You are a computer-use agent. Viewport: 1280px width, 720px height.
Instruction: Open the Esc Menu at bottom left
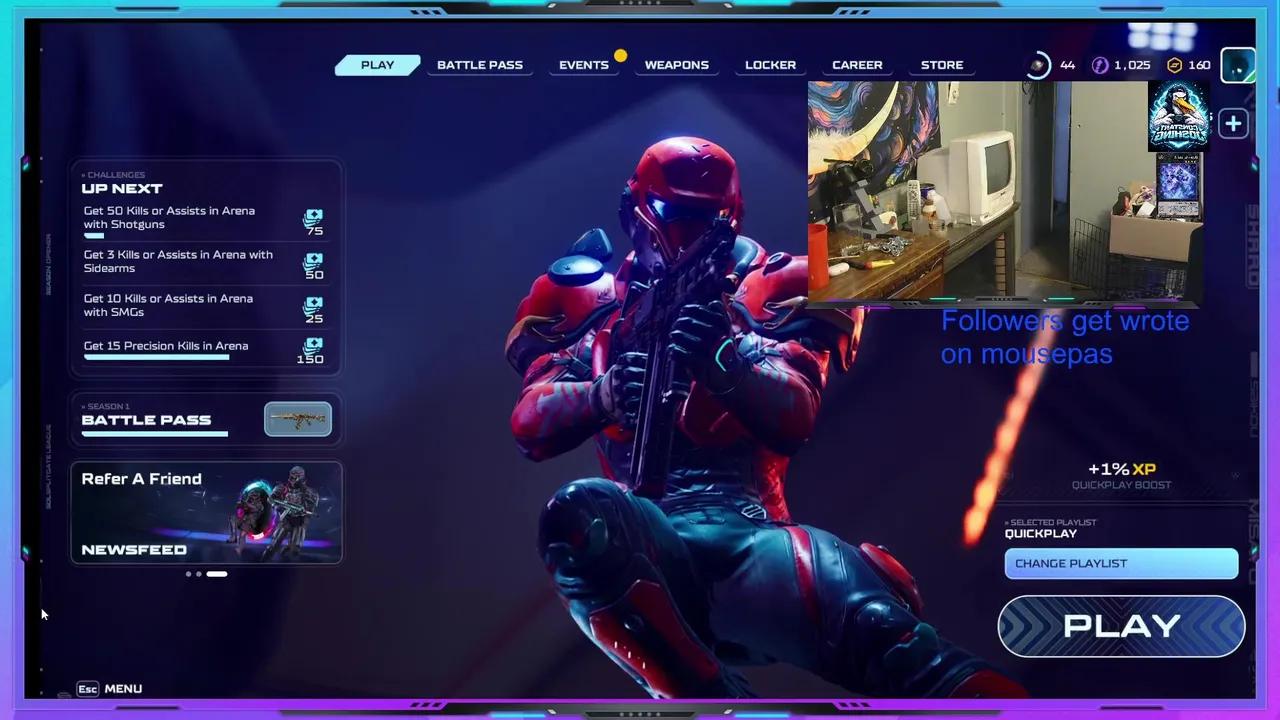(109, 688)
